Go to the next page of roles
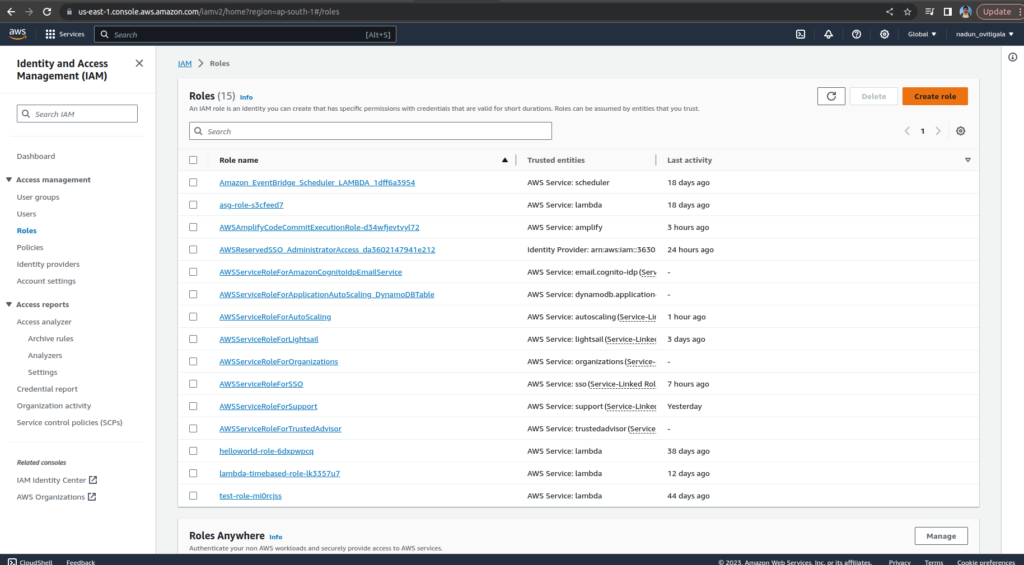This screenshot has height=565, width=1024. pos(938,131)
